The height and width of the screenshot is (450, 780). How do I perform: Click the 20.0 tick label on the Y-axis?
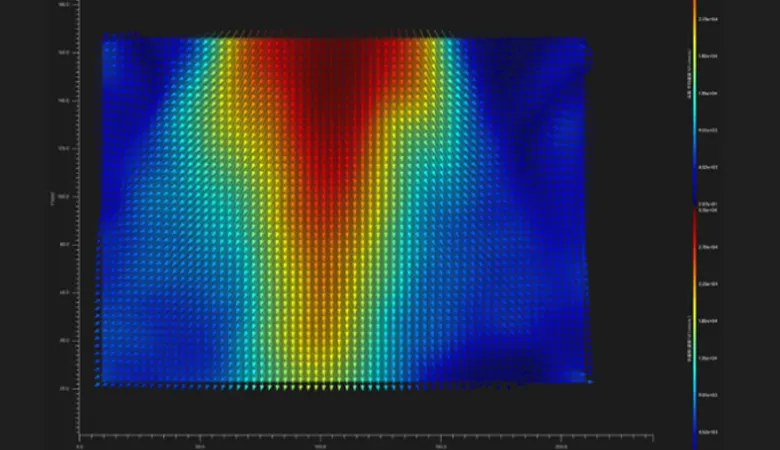(x=64, y=388)
